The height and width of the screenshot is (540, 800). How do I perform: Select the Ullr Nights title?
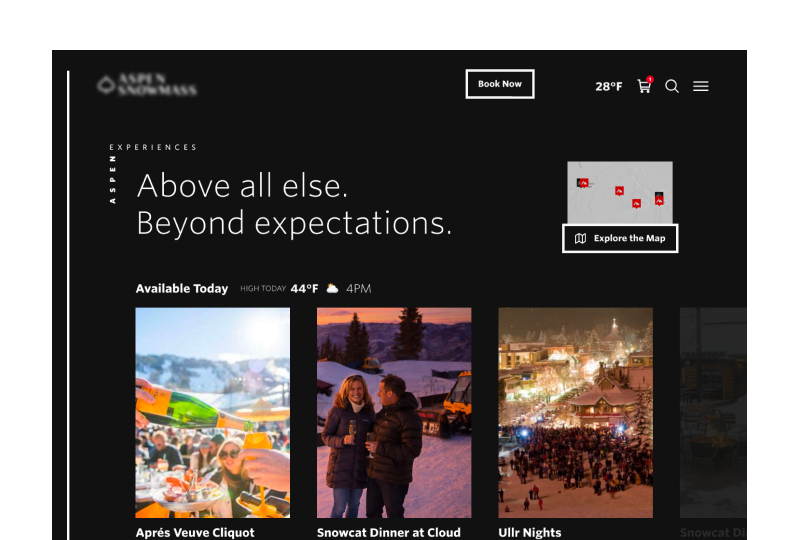[530, 532]
